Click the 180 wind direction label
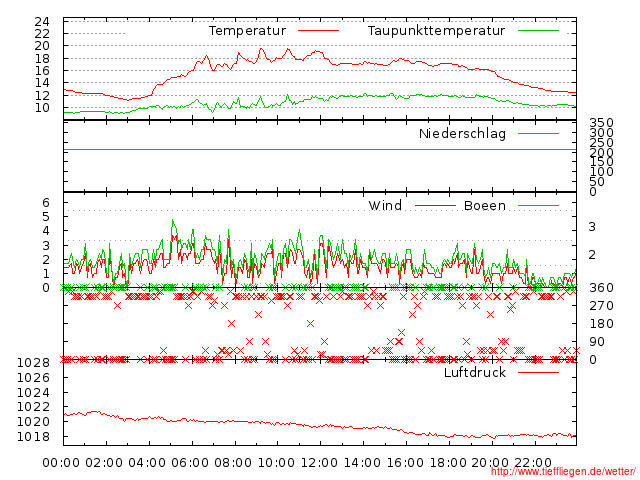 (x=601, y=324)
